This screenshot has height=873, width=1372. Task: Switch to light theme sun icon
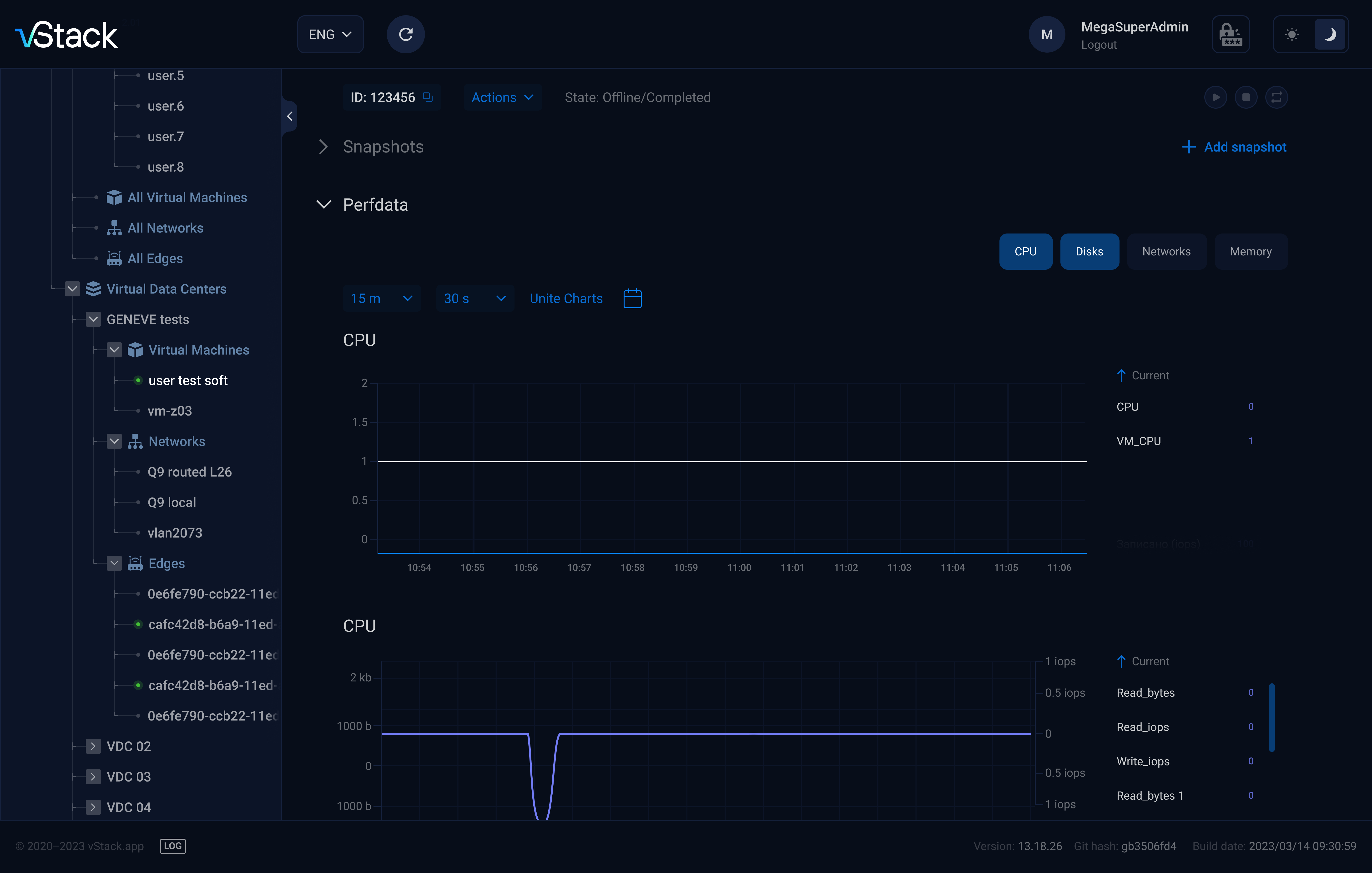1292,34
